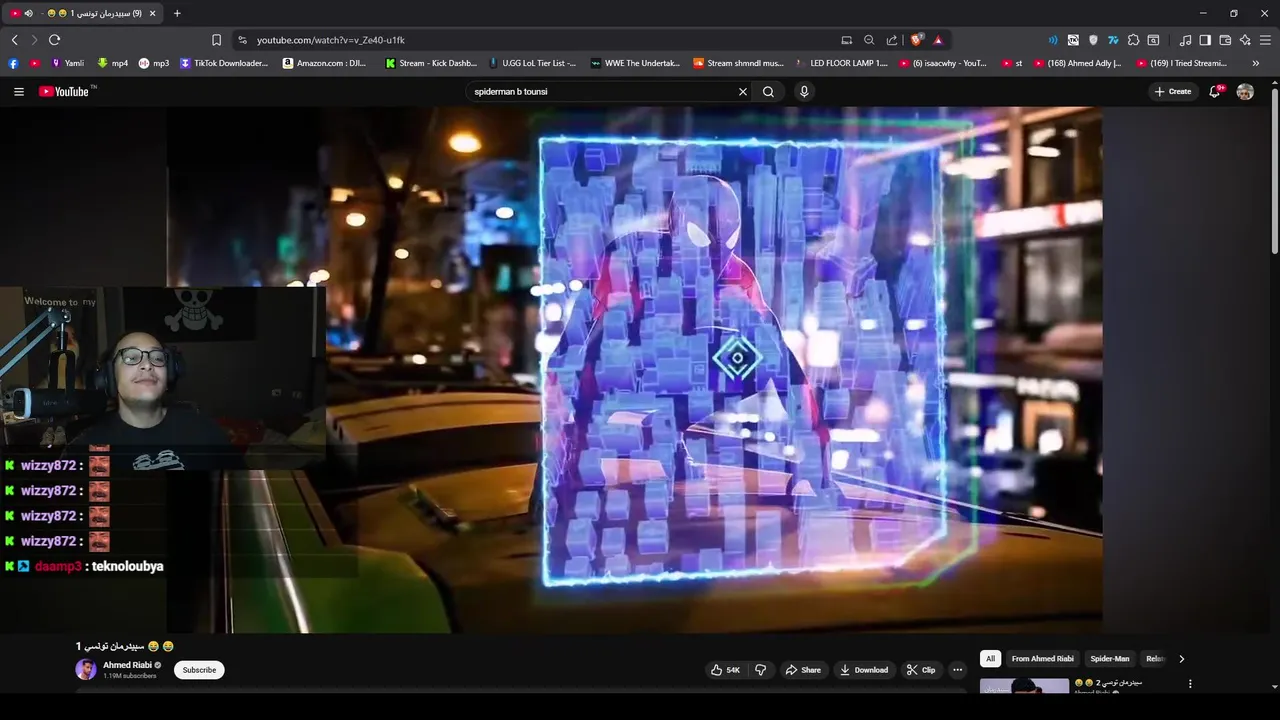The image size is (1280, 720).
Task: Open the extensions puzzle icon
Action: pyautogui.click(x=1133, y=40)
